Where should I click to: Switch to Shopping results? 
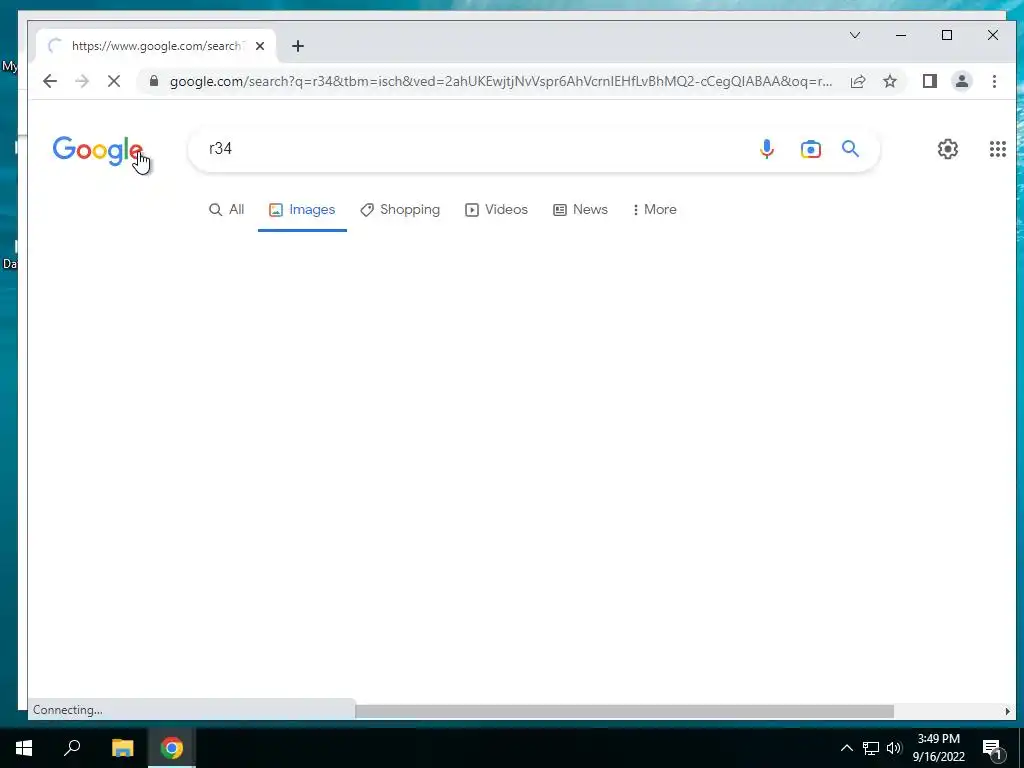tap(400, 210)
